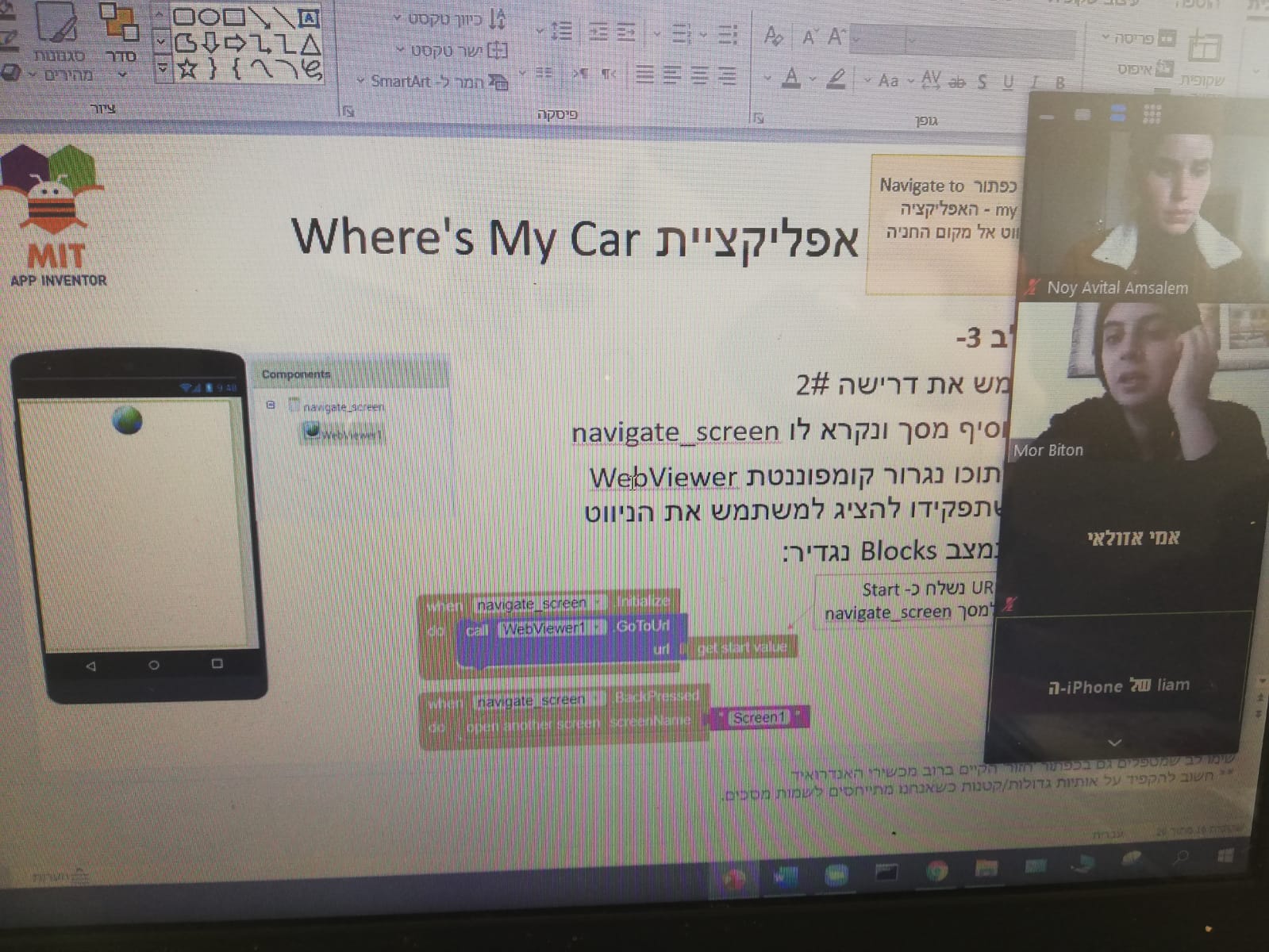Clear all text formatting
Image resolution: width=1269 pixels, height=952 pixels.
[x=774, y=36]
